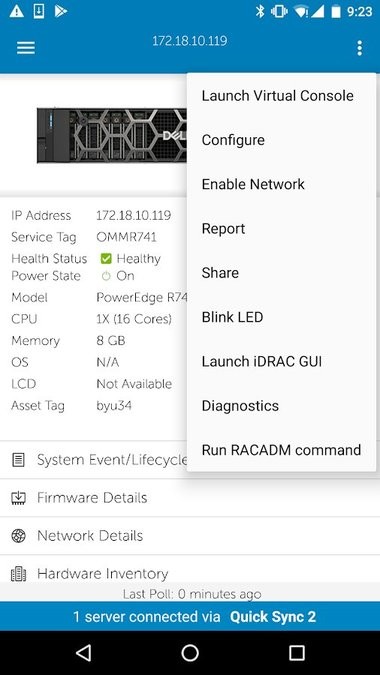
Task: Tap the Android home circle button
Action: tap(190, 653)
